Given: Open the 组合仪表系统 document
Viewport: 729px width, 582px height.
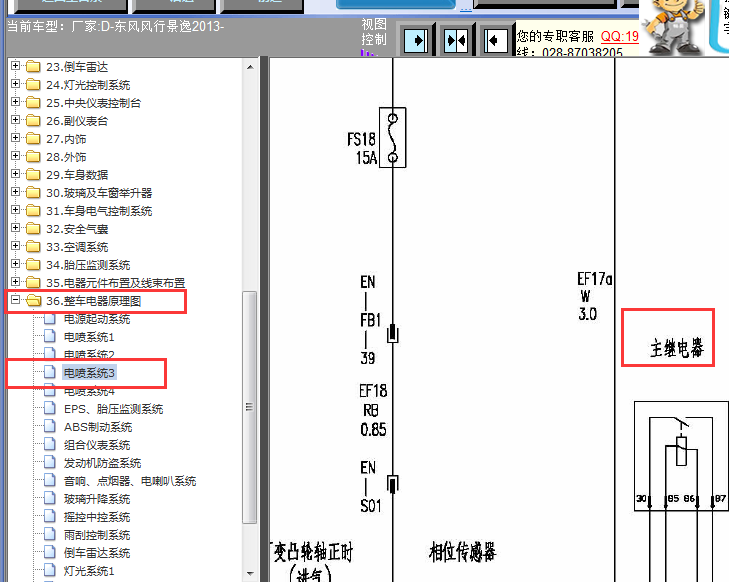Looking at the screenshot, I should click(x=97, y=445).
